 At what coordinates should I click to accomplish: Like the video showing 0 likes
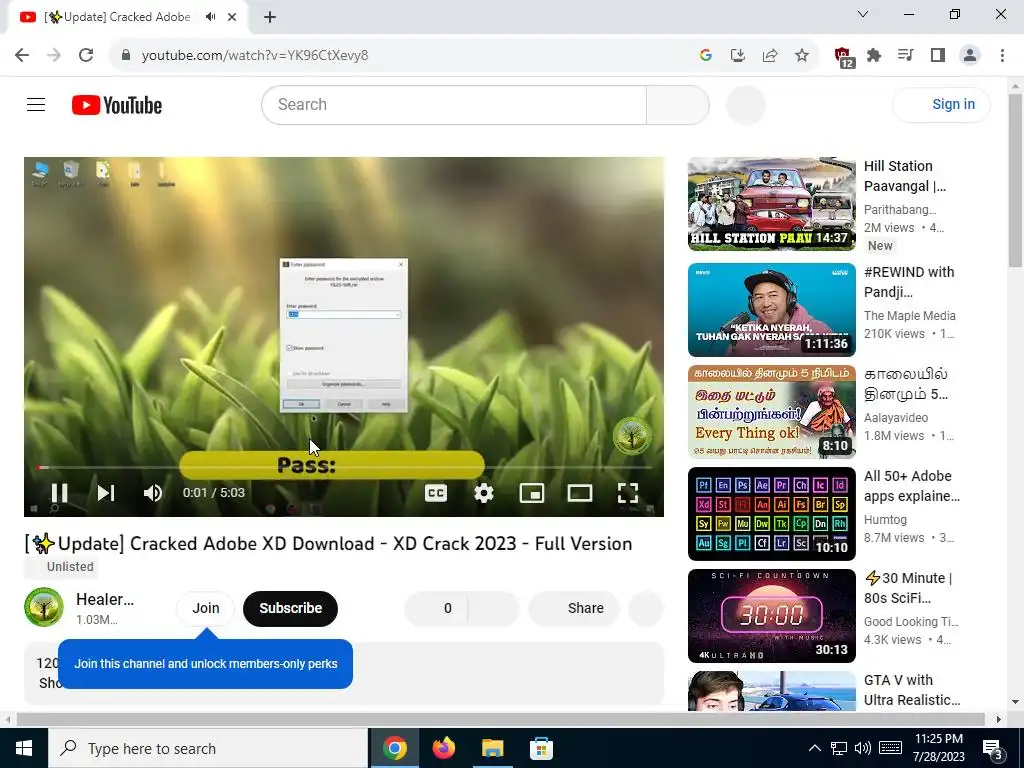pos(436,608)
